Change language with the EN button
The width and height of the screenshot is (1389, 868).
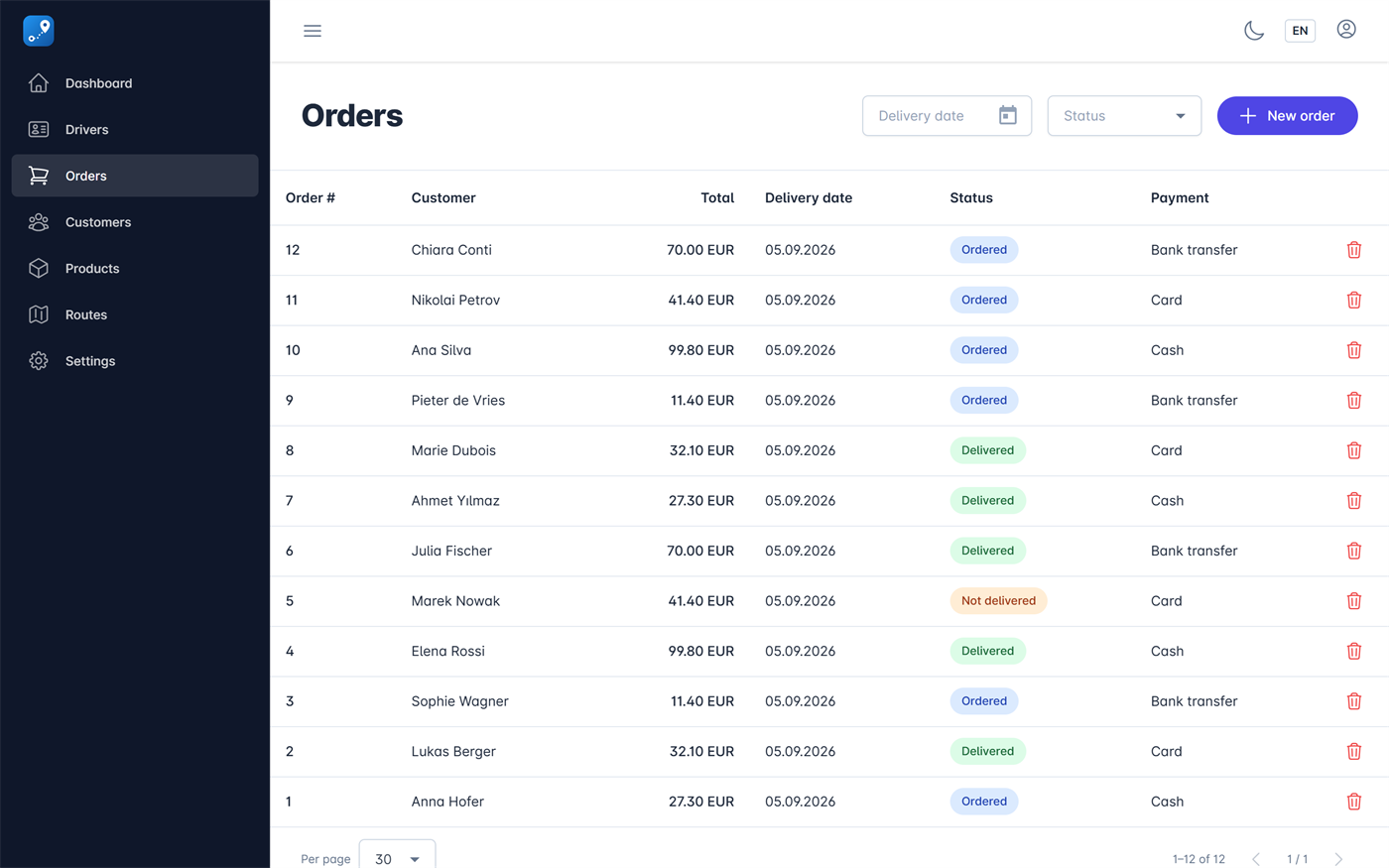[x=1300, y=31]
